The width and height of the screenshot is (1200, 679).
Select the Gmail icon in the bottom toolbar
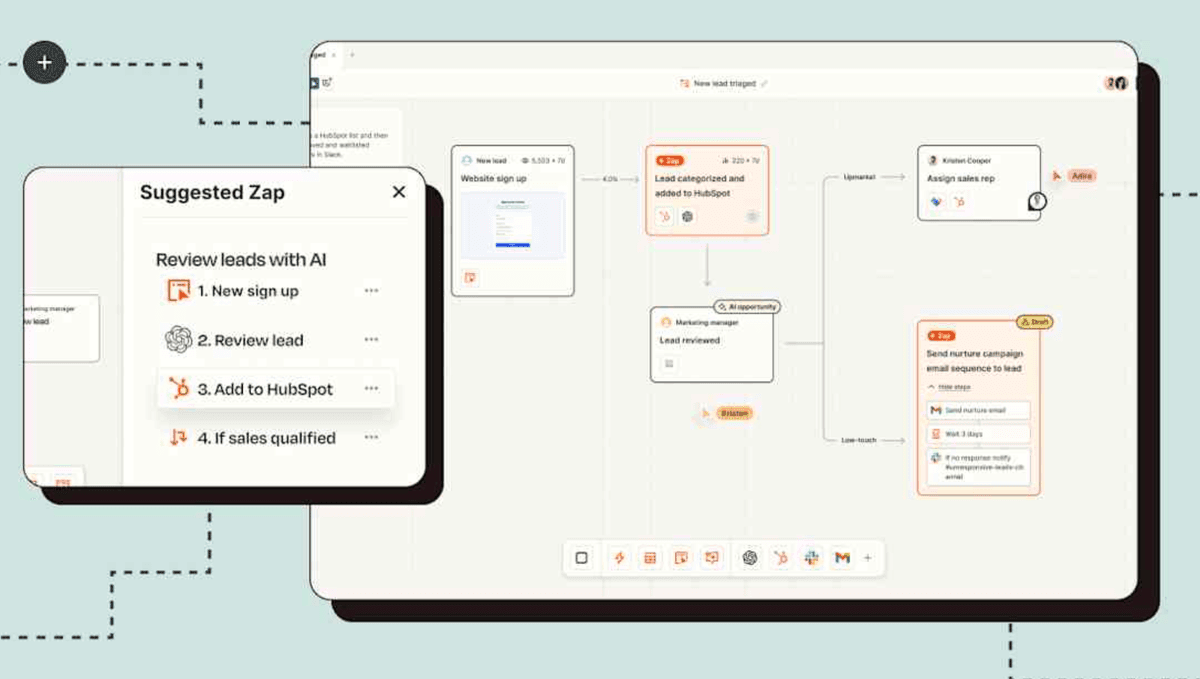(841, 558)
